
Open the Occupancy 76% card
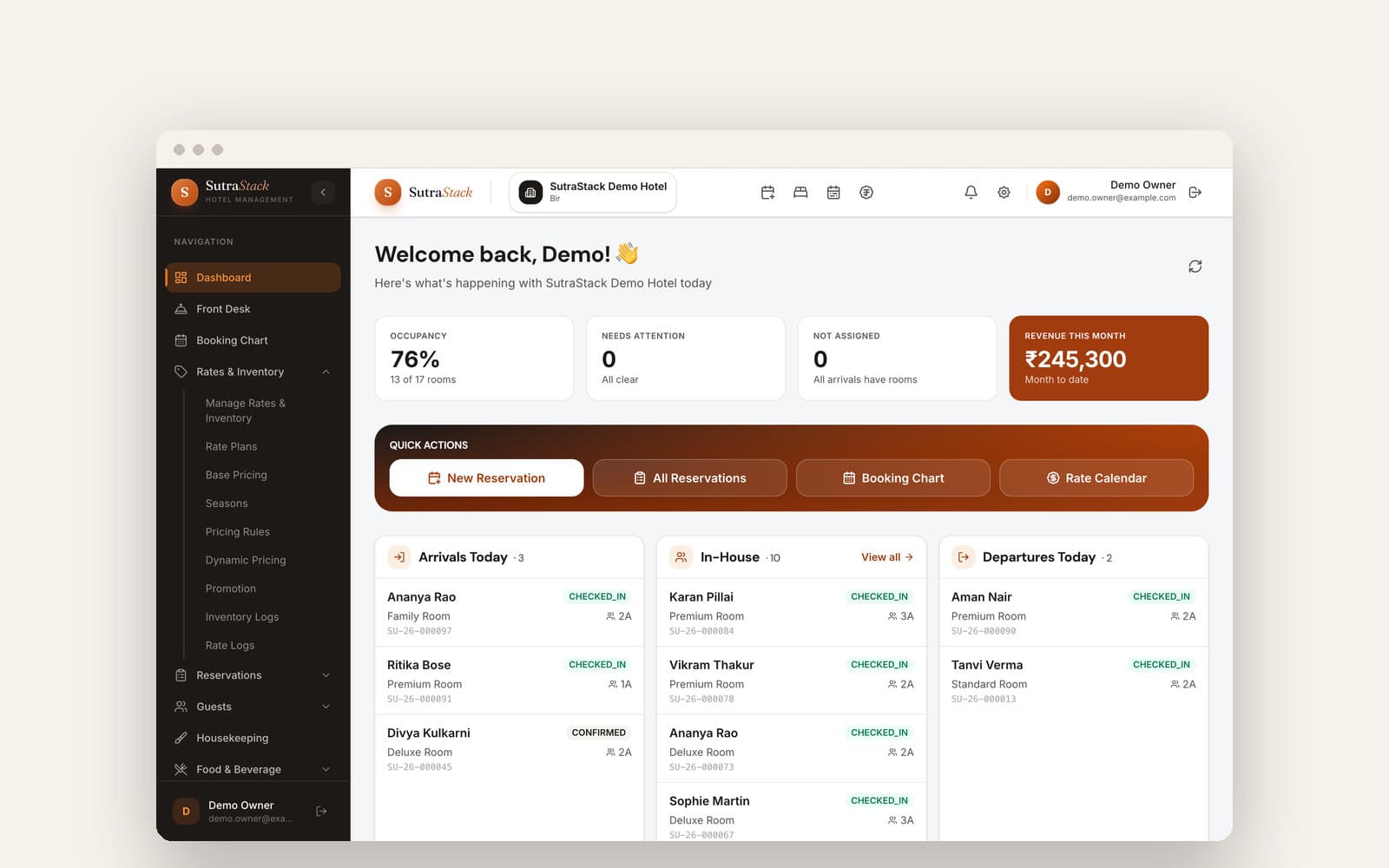pyautogui.click(x=474, y=358)
